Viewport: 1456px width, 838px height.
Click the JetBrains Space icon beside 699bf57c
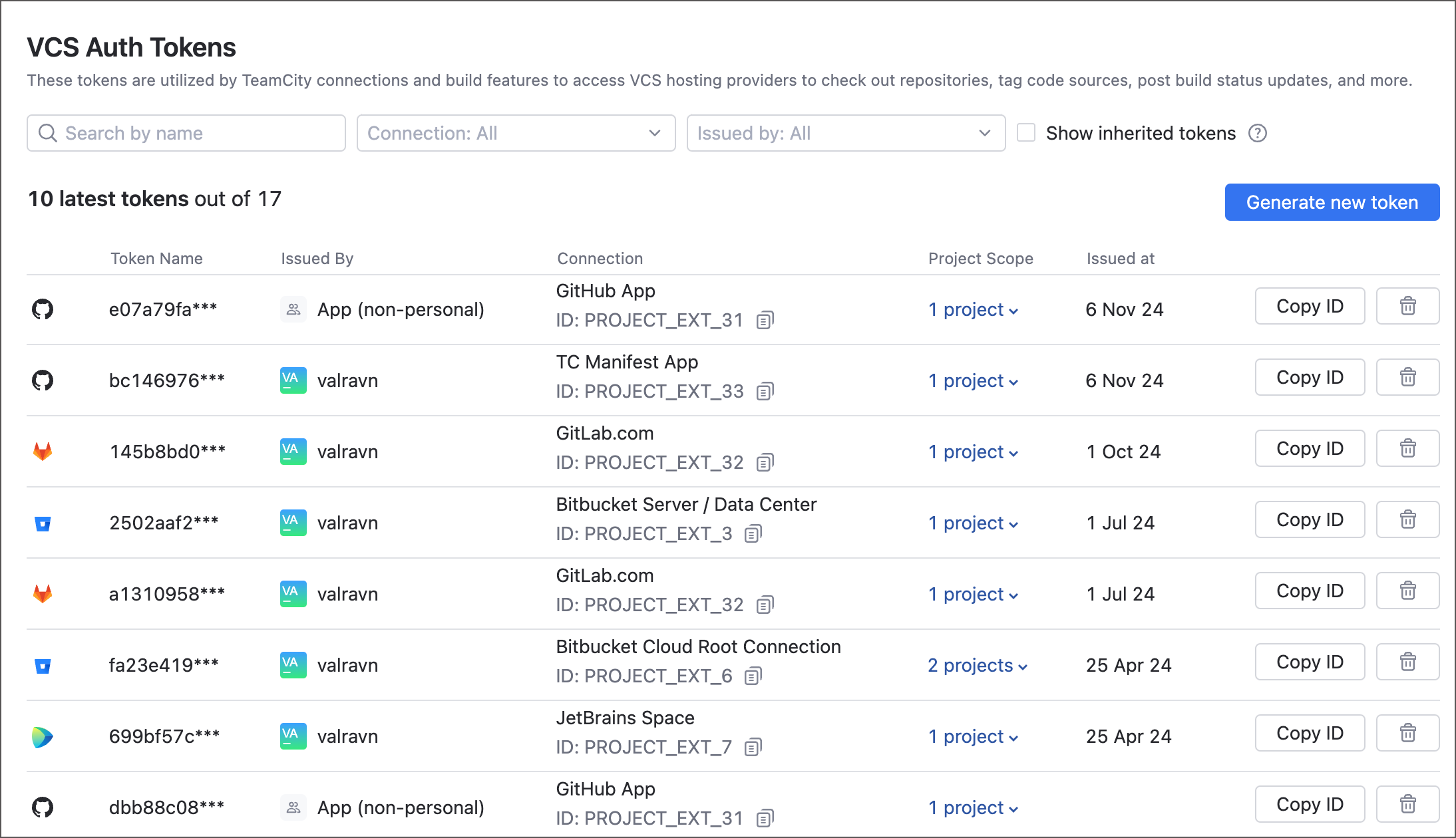pos(42,736)
